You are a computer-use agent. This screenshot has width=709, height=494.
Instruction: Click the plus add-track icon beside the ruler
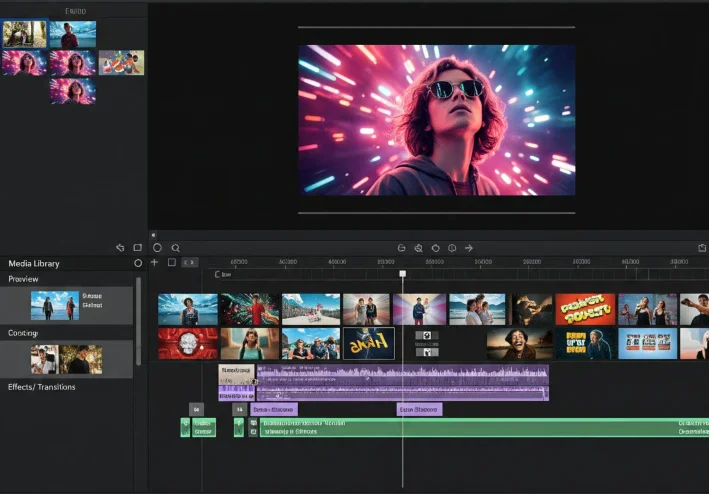point(155,262)
